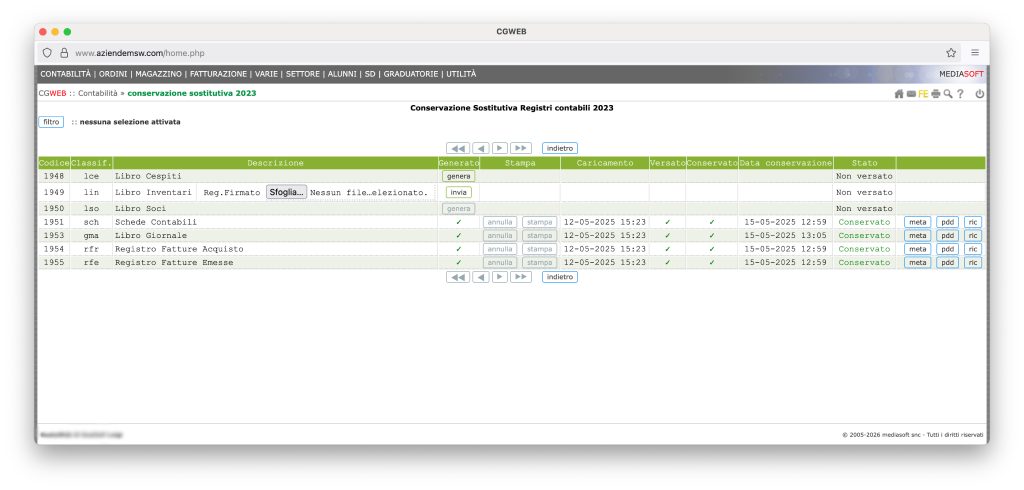Open search with the magnifying glass icon
Screen dimensions: 1024x490
[947, 93]
